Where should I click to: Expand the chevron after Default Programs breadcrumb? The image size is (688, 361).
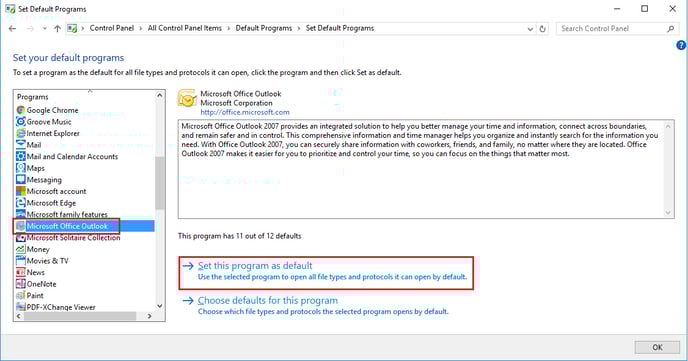299,29
